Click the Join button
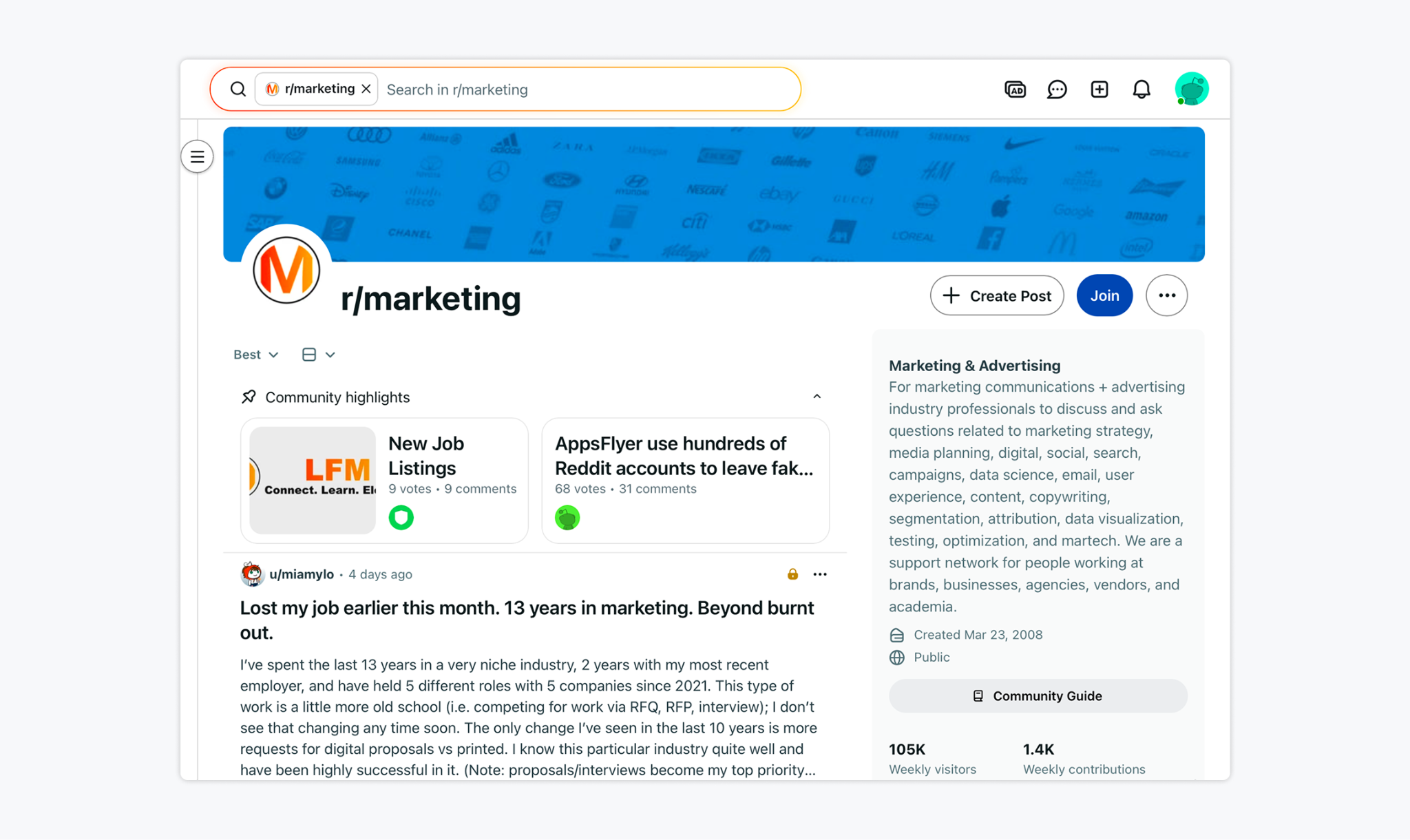Screen dimensions: 1410x840 coord(1104,295)
